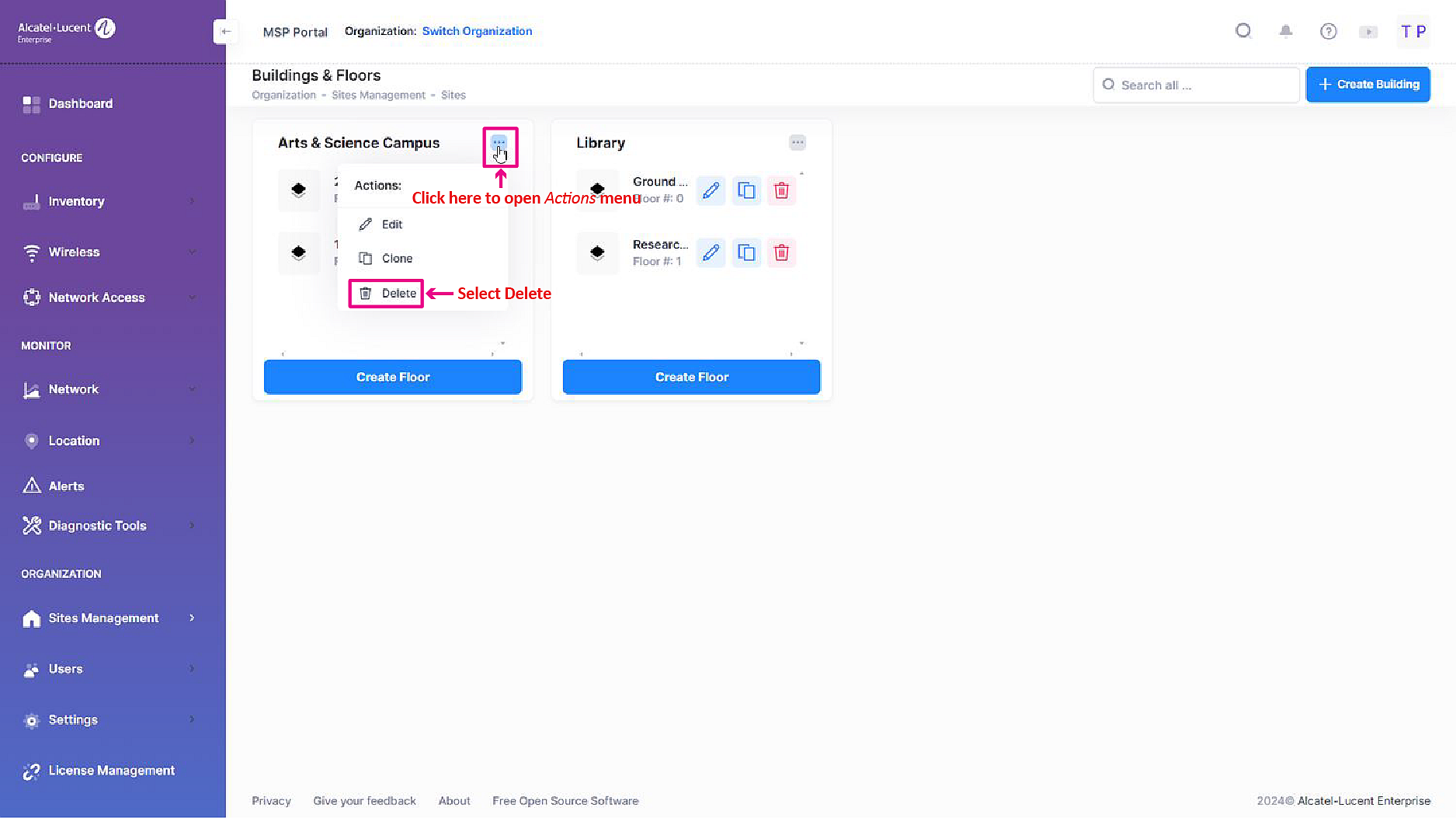Delete the Ground floor in Library
The image size is (1456, 818).
(781, 190)
